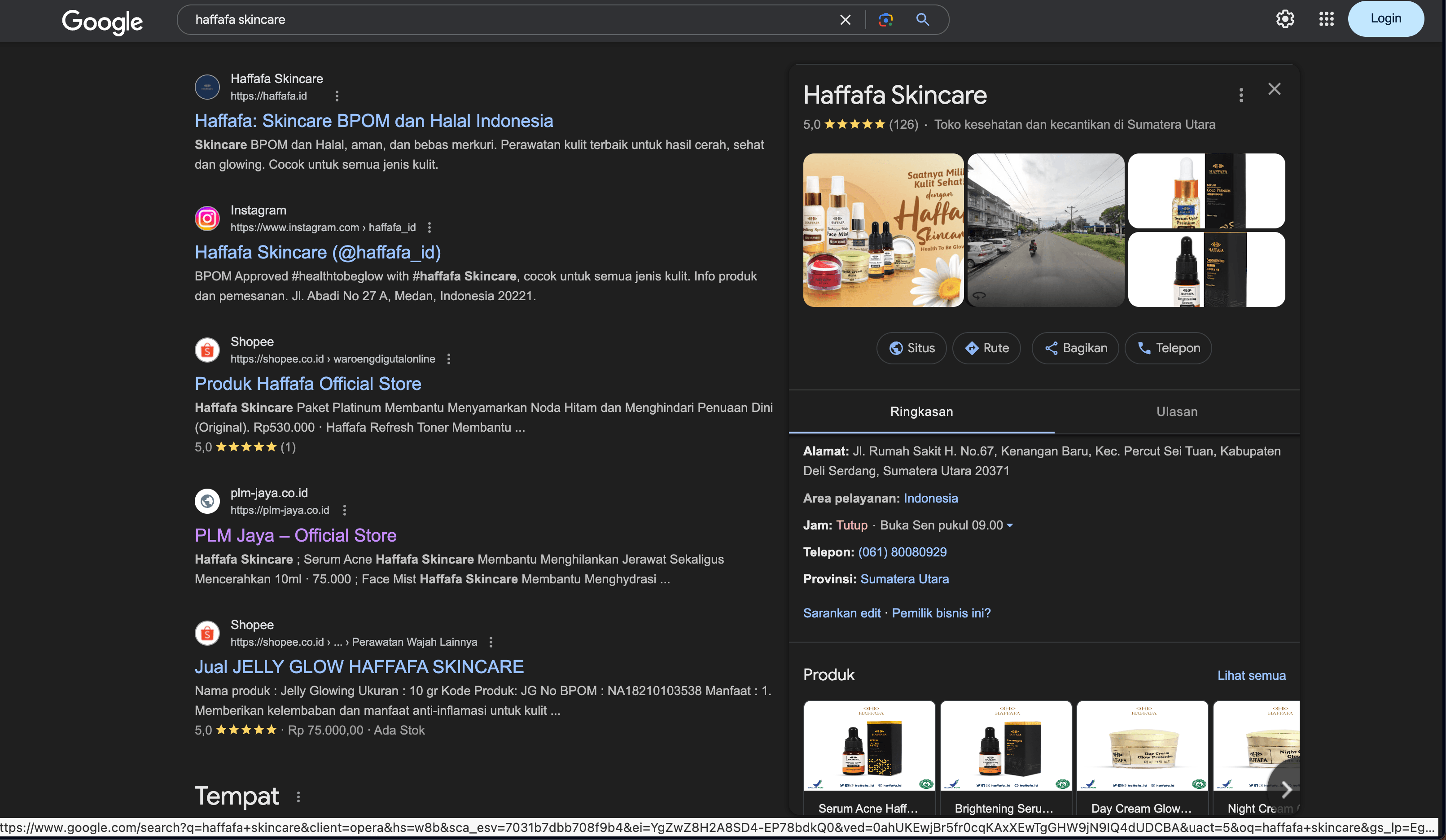Open options menu next to instagram.com URL
This screenshot has width=1446, height=840.
(x=429, y=228)
